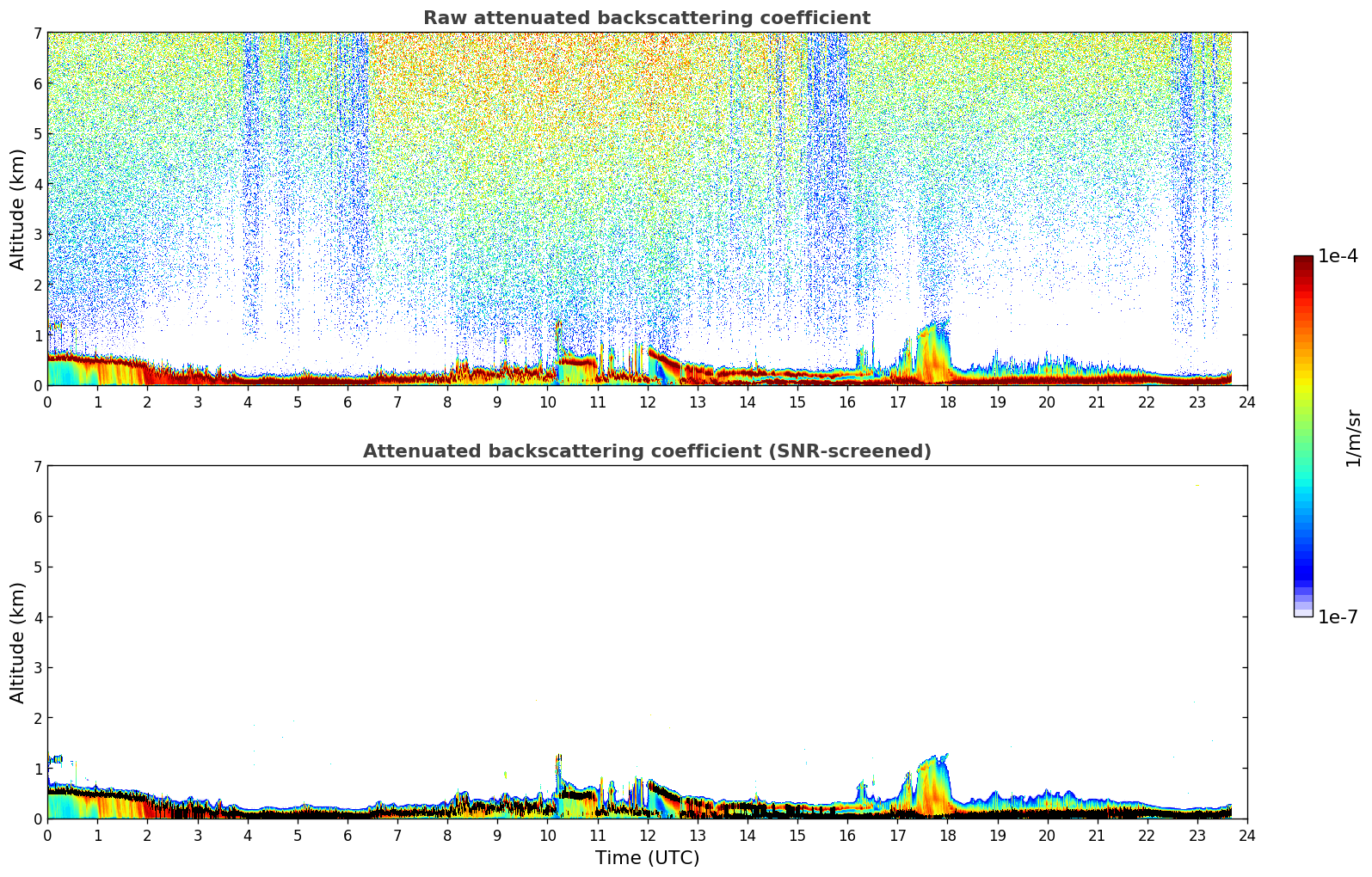This screenshot has width=1372, height=877.
Task: Click hour 6 tick label on bottom plot
Action: coord(348,836)
